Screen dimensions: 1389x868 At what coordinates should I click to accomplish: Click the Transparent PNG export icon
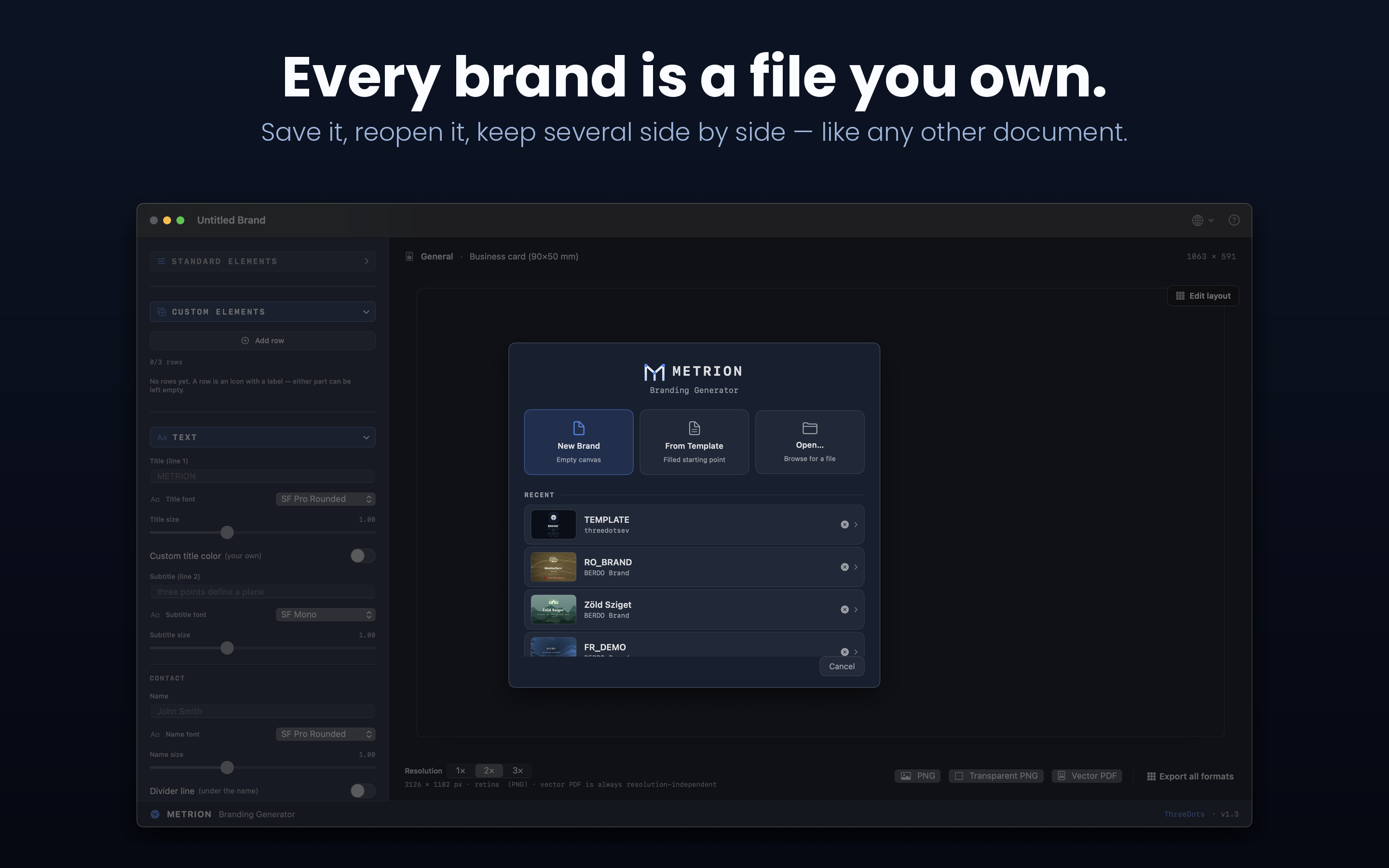coord(958,775)
